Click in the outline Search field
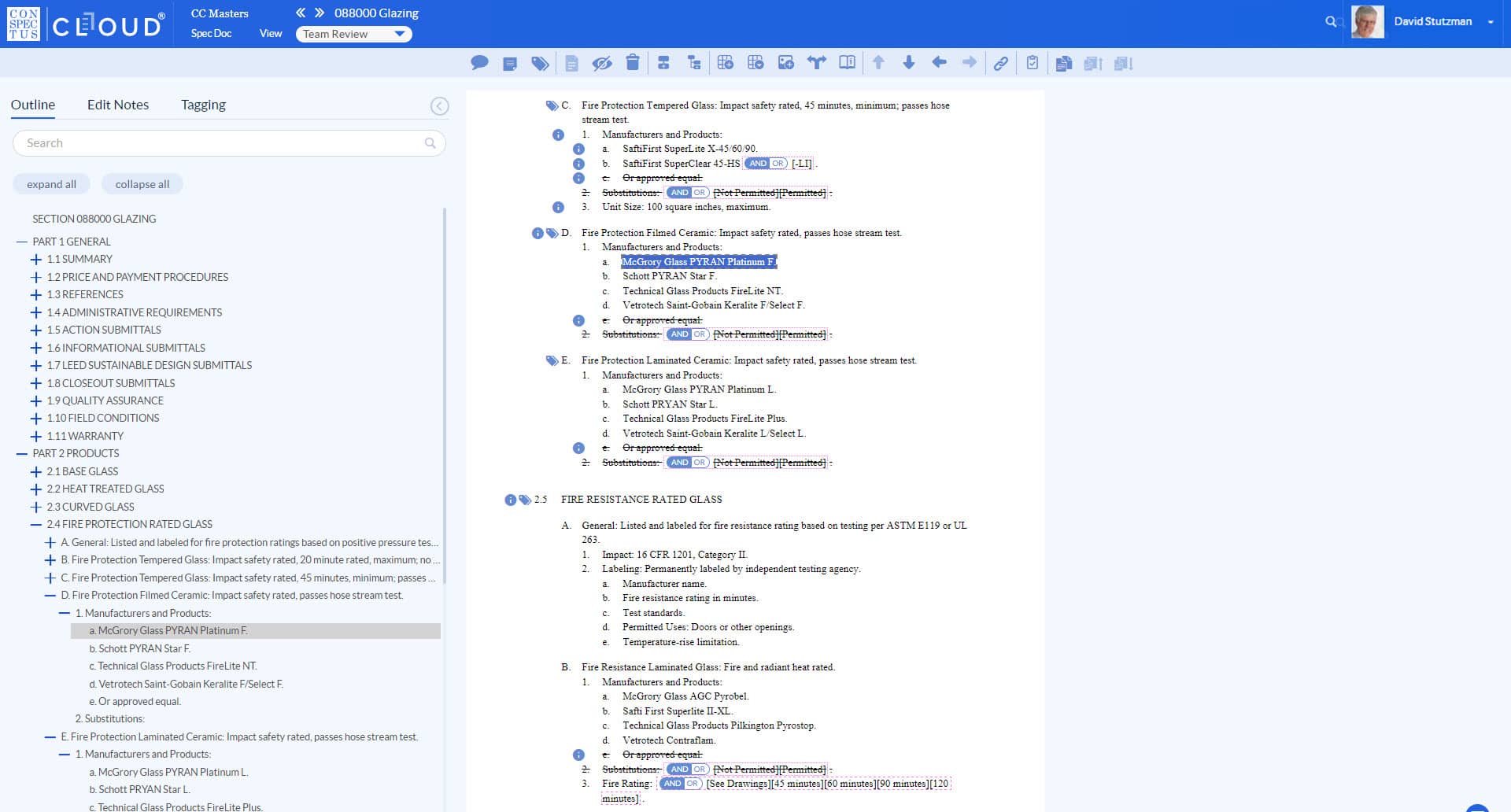Image resolution: width=1511 pixels, height=812 pixels. tap(229, 143)
